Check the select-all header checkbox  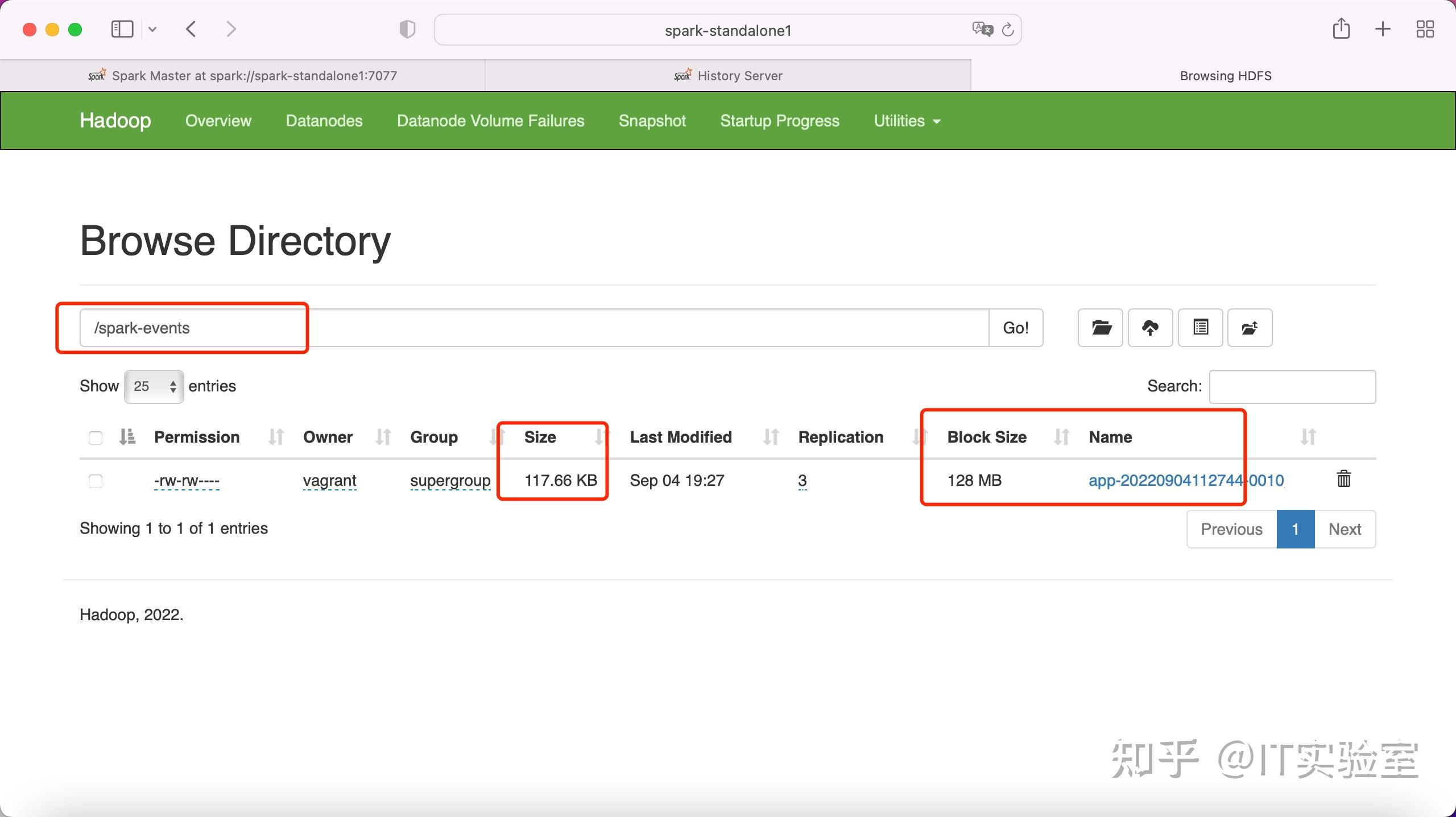(x=96, y=438)
